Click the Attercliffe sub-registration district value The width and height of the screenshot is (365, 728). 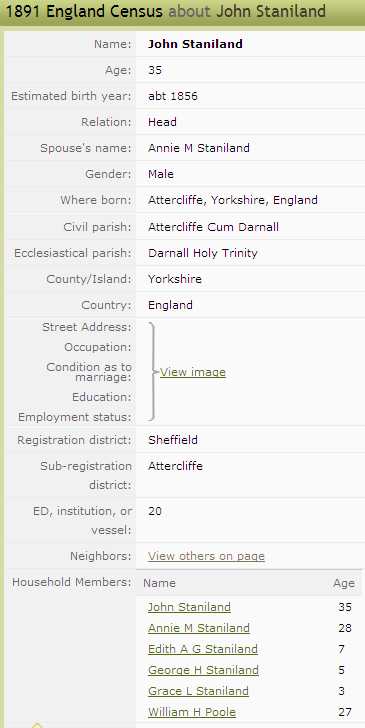(x=176, y=466)
